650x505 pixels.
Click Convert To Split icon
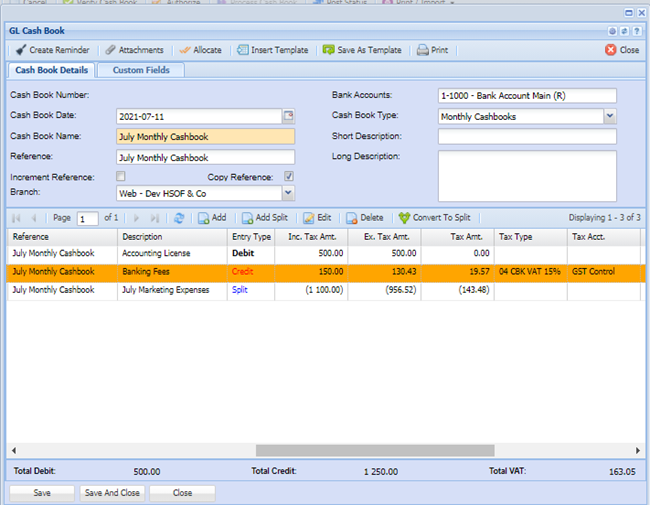coord(404,217)
